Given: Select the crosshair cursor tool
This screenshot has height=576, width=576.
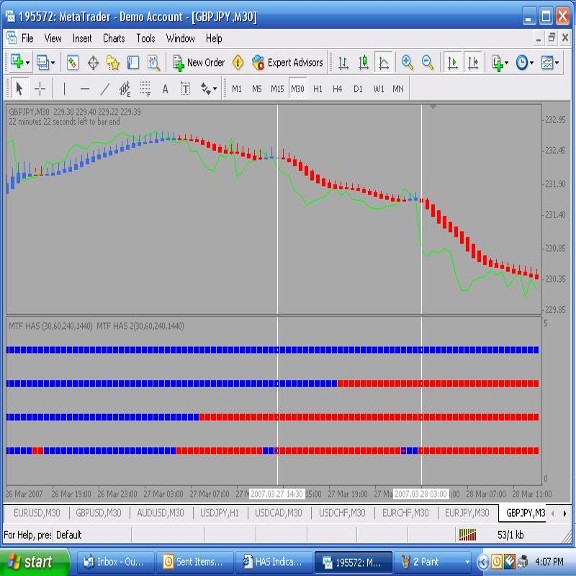Looking at the screenshot, I should coord(40,89).
